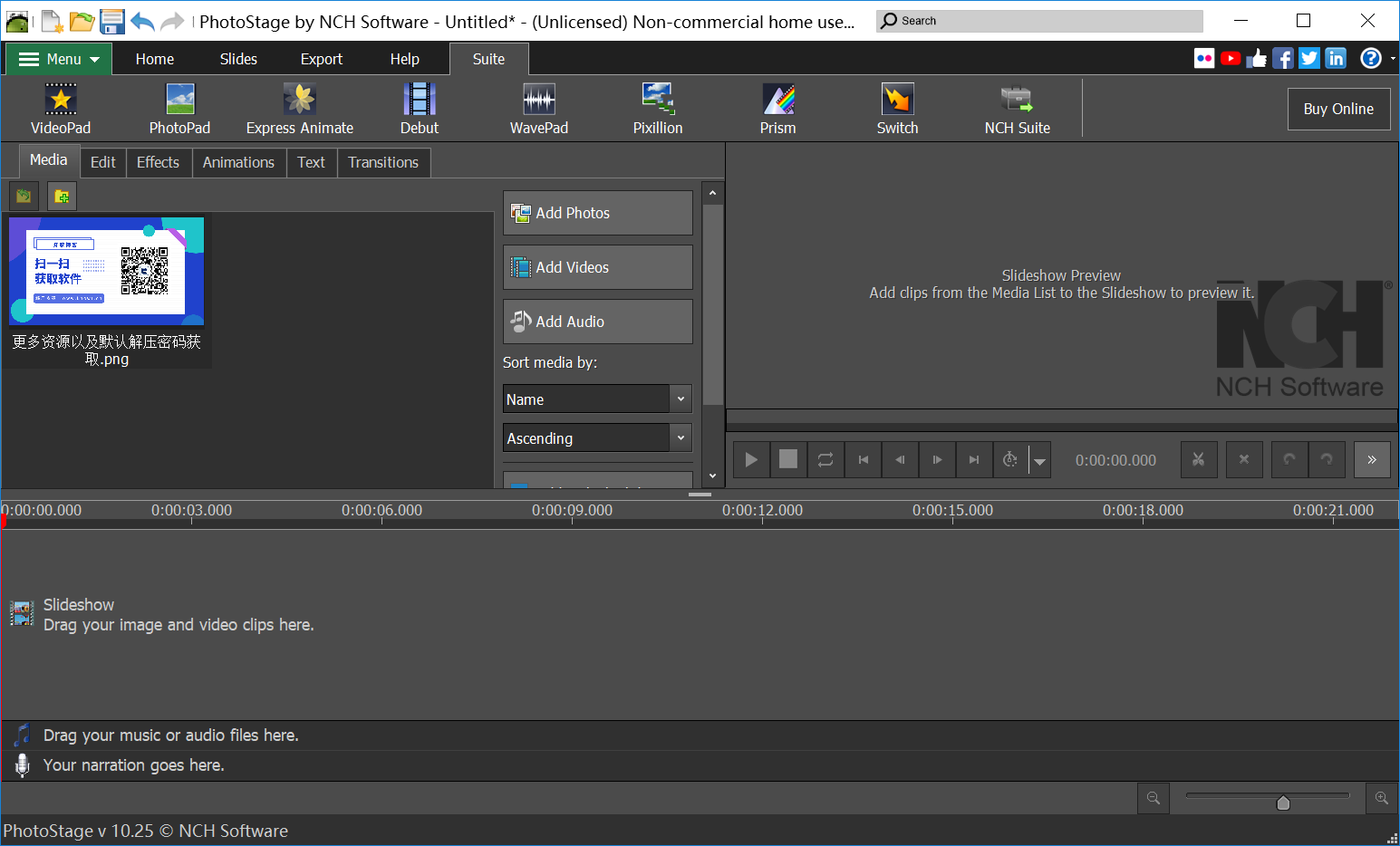Viewport: 1400px width, 846px height.
Task: Open the Ascending order dropdown
Action: [598, 438]
